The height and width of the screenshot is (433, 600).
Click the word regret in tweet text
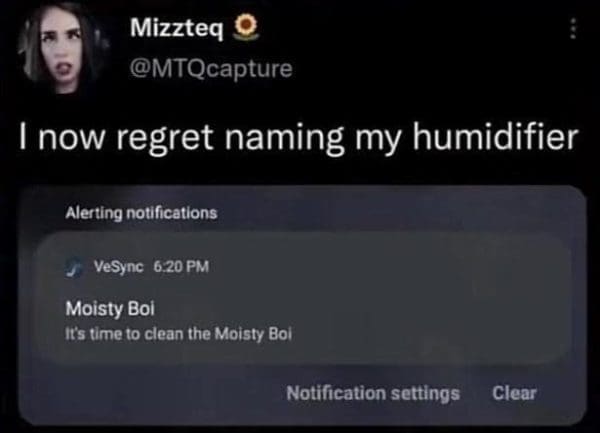(165, 139)
